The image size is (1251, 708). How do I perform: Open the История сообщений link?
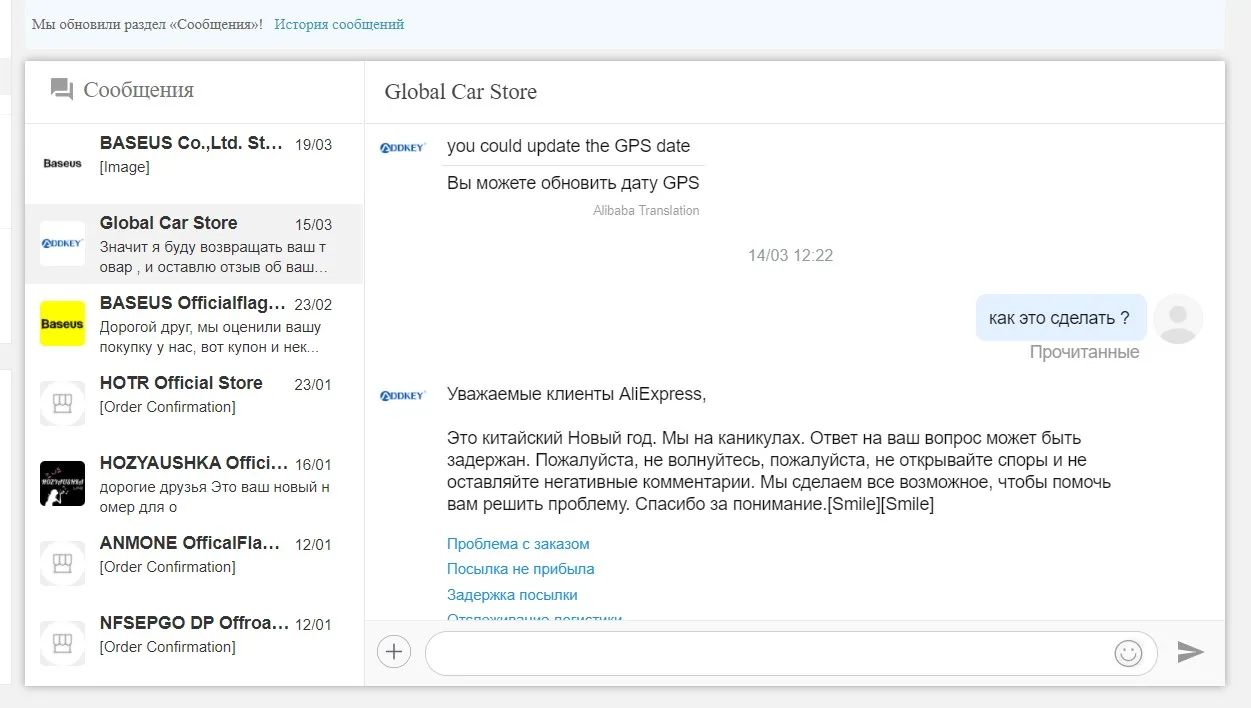[x=339, y=24]
